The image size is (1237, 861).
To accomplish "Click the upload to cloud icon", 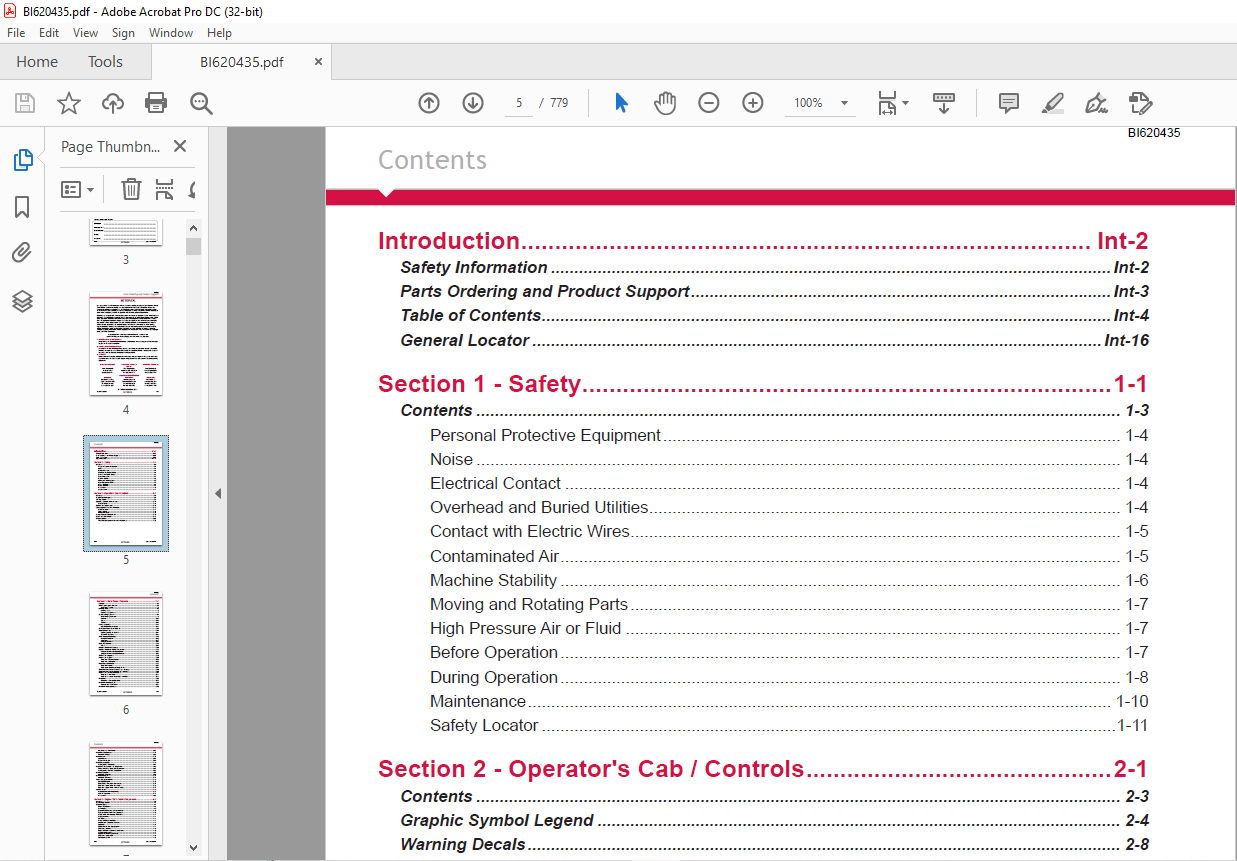I will 113,103.
